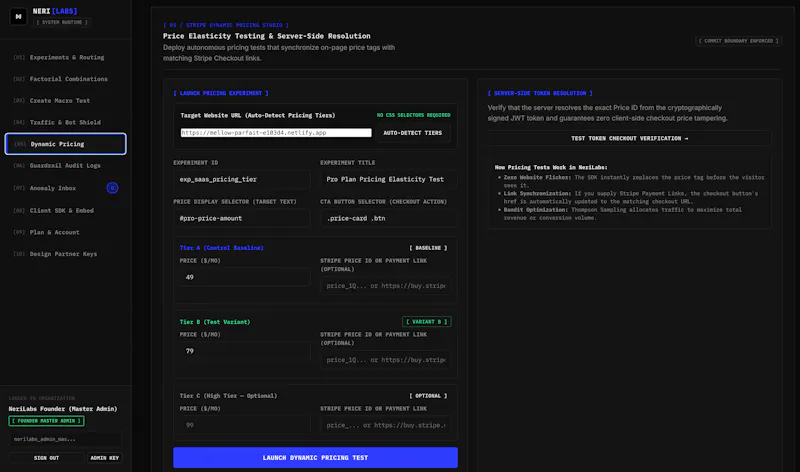The height and width of the screenshot is (472, 800).
Task: Edit the Experiment Title field
Action: 389,180
